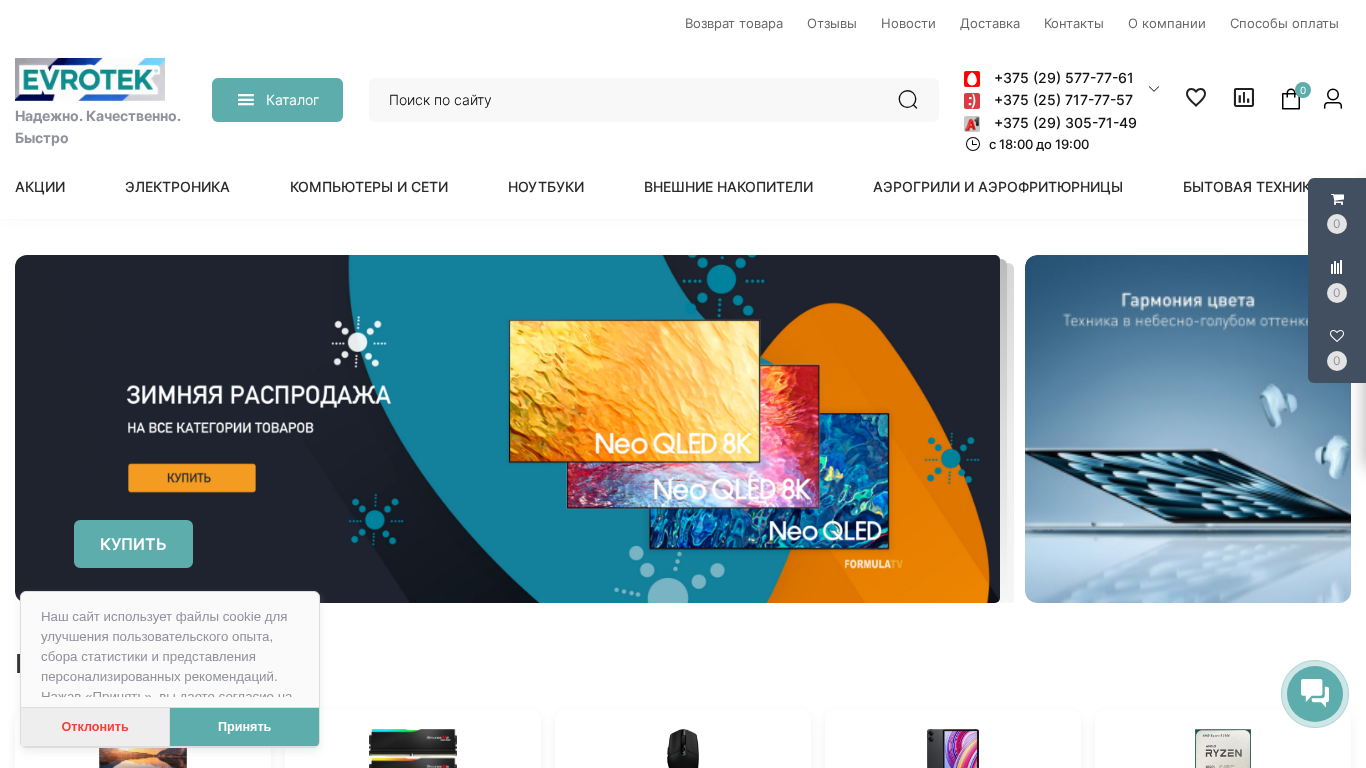Open the Гармония цвета side banner
The image size is (1366, 768).
click(1188, 429)
